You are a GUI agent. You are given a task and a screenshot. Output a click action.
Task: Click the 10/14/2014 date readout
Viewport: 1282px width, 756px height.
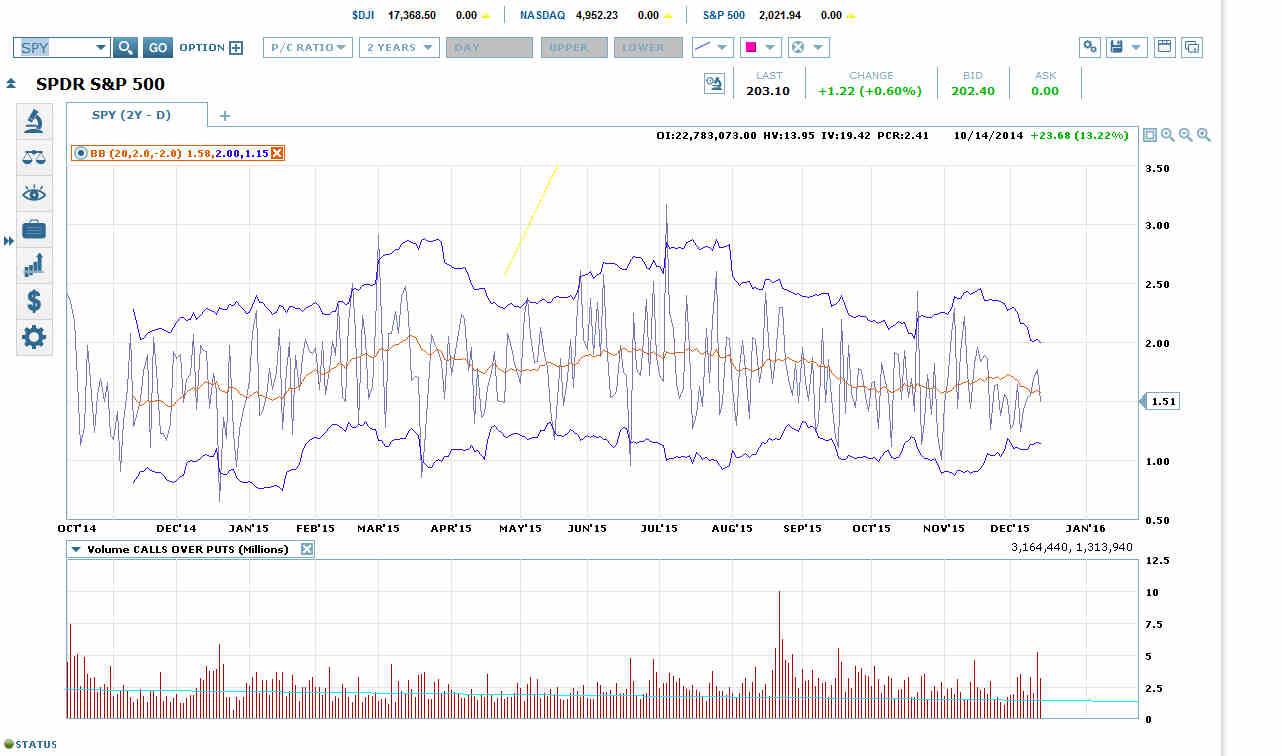[987, 135]
